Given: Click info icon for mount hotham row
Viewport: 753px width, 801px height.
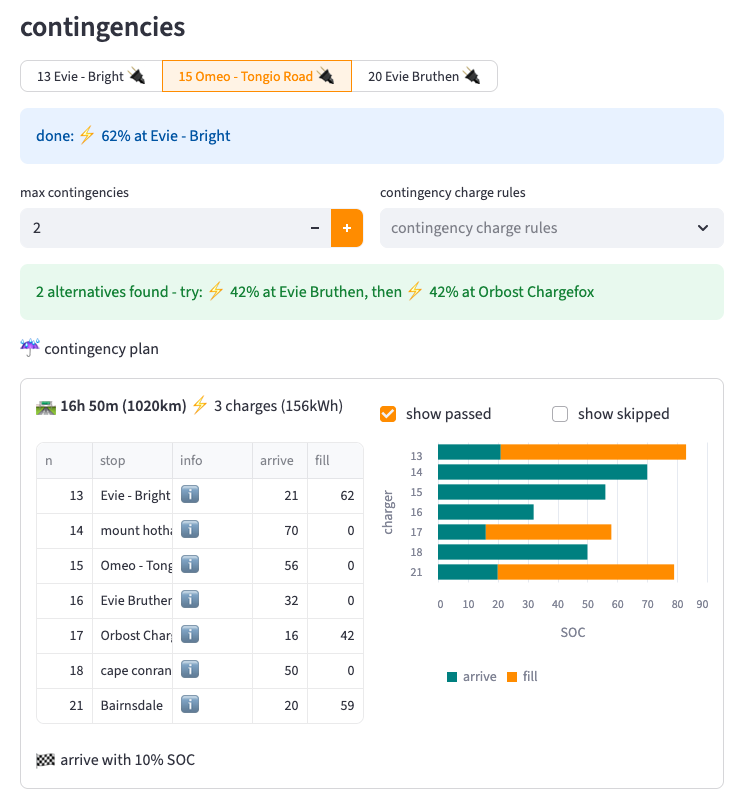Looking at the screenshot, I should [x=190, y=530].
